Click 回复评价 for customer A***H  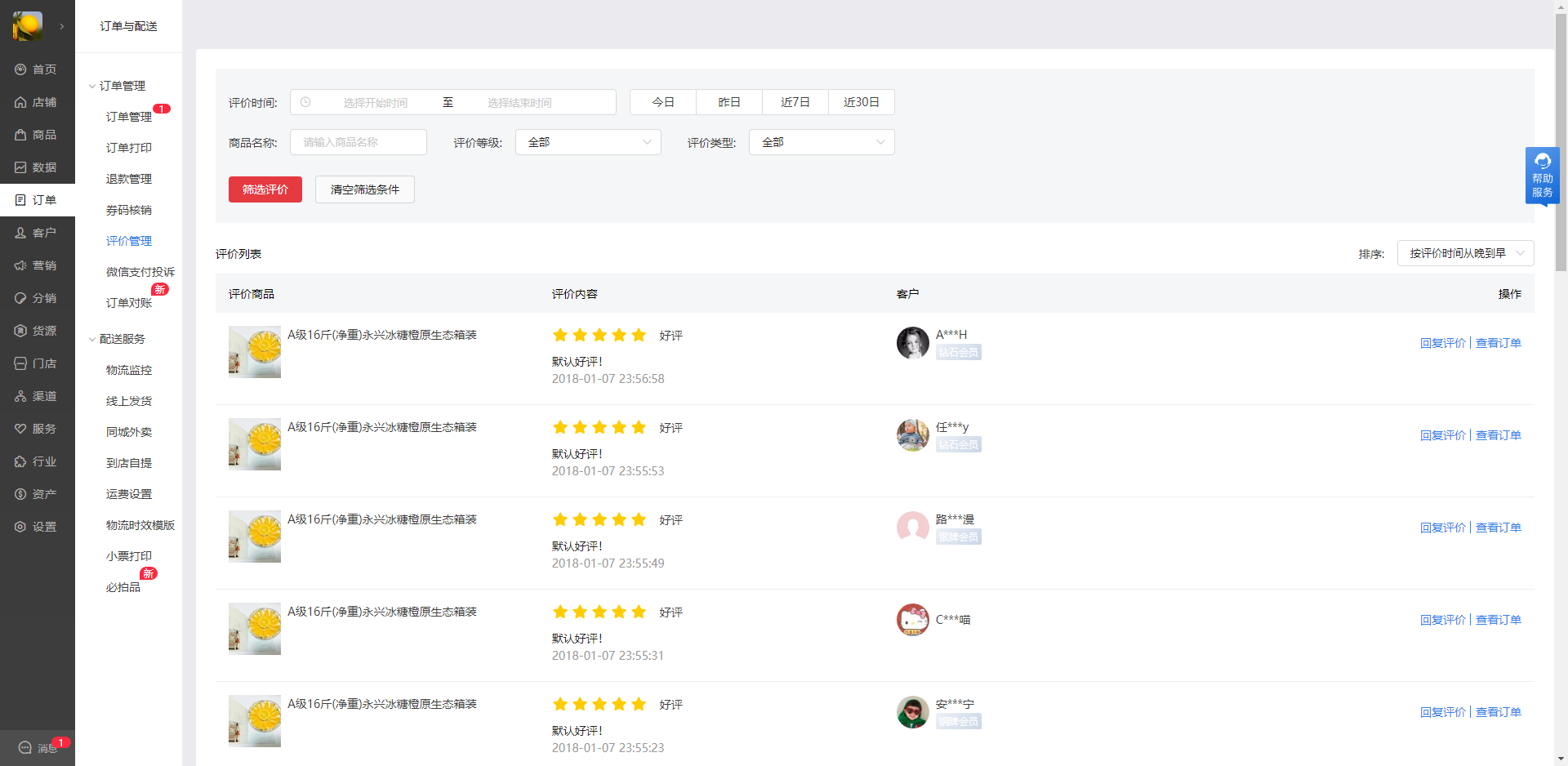point(1442,343)
